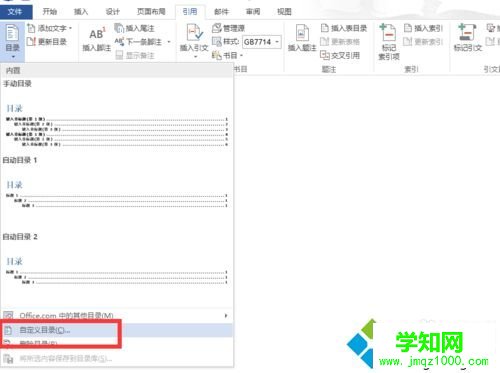This screenshot has width=500, height=373.
Task: Click the 插入脚注 label text
Action: point(97,48)
